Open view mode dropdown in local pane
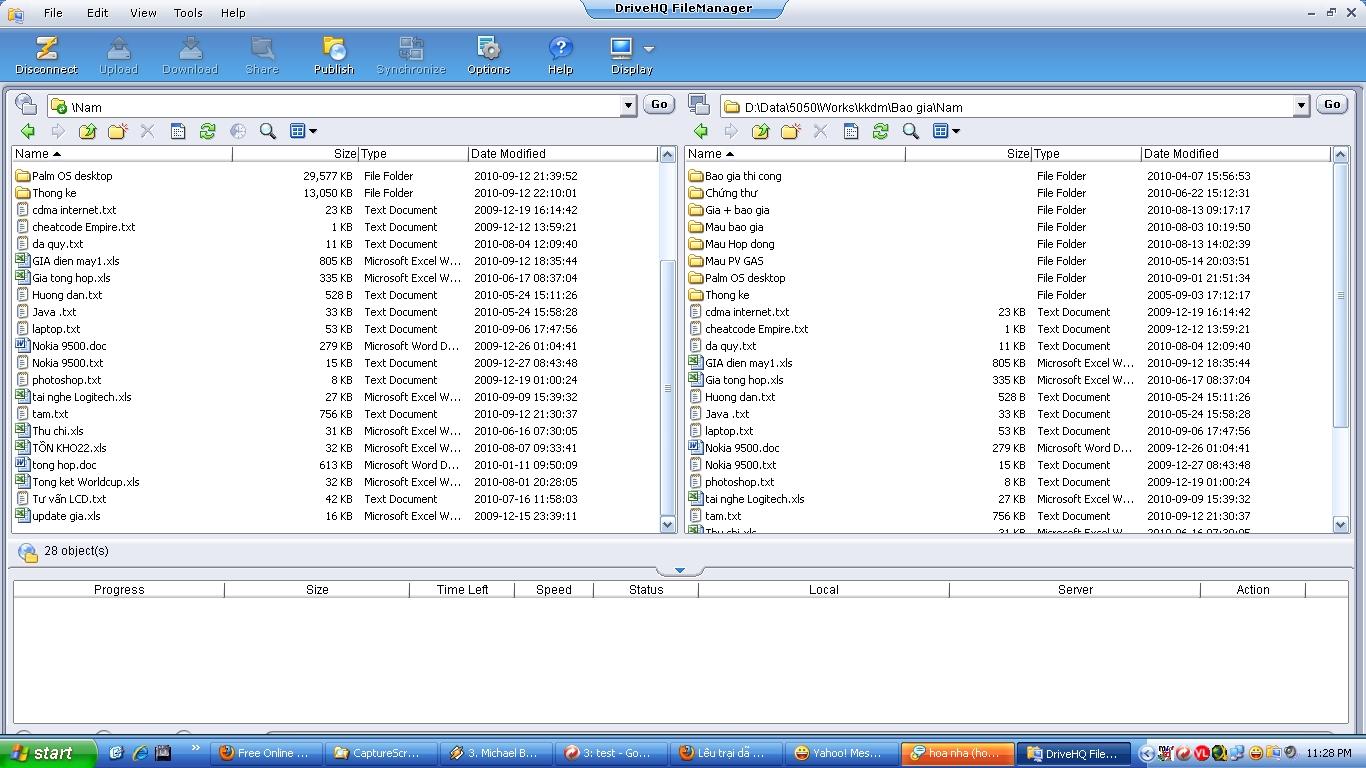The image size is (1366, 768). pos(946,131)
